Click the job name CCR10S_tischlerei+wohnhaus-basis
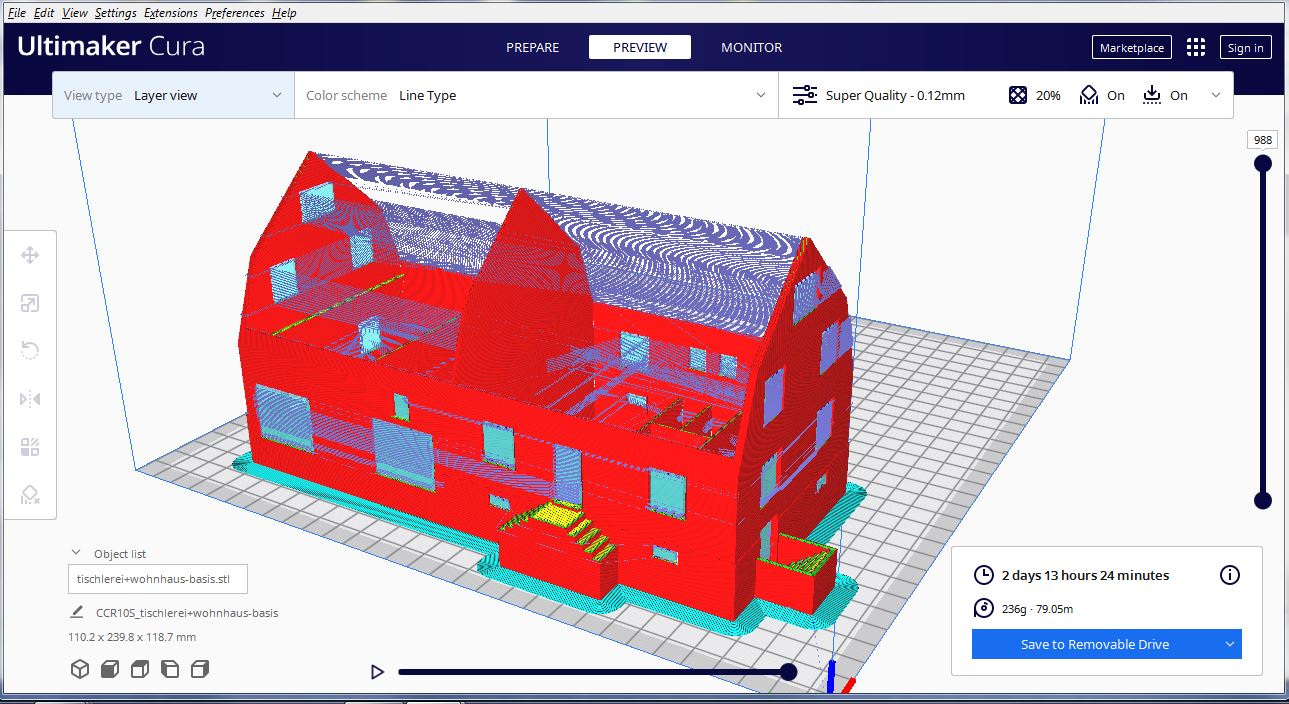The image size is (1289, 704). [187, 613]
